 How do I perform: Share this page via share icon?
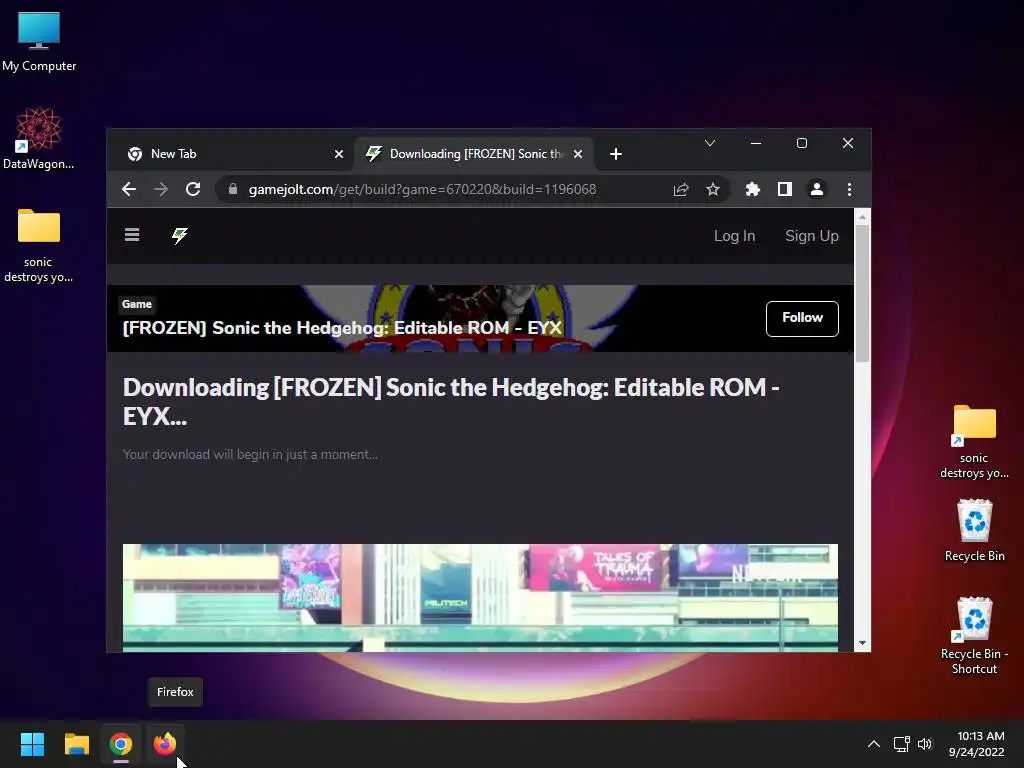click(x=680, y=189)
